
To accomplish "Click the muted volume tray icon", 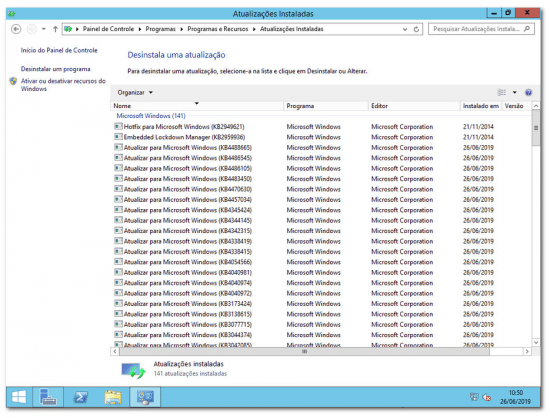I will tap(487, 397).
